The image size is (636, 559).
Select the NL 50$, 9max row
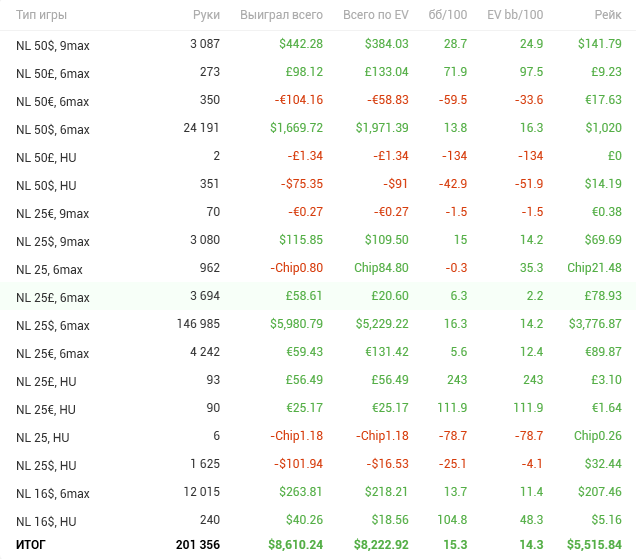tap(318, 44)
